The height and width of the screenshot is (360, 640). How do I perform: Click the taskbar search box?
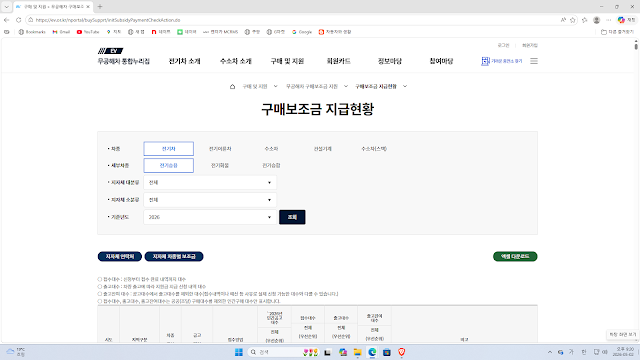(283, 352)
